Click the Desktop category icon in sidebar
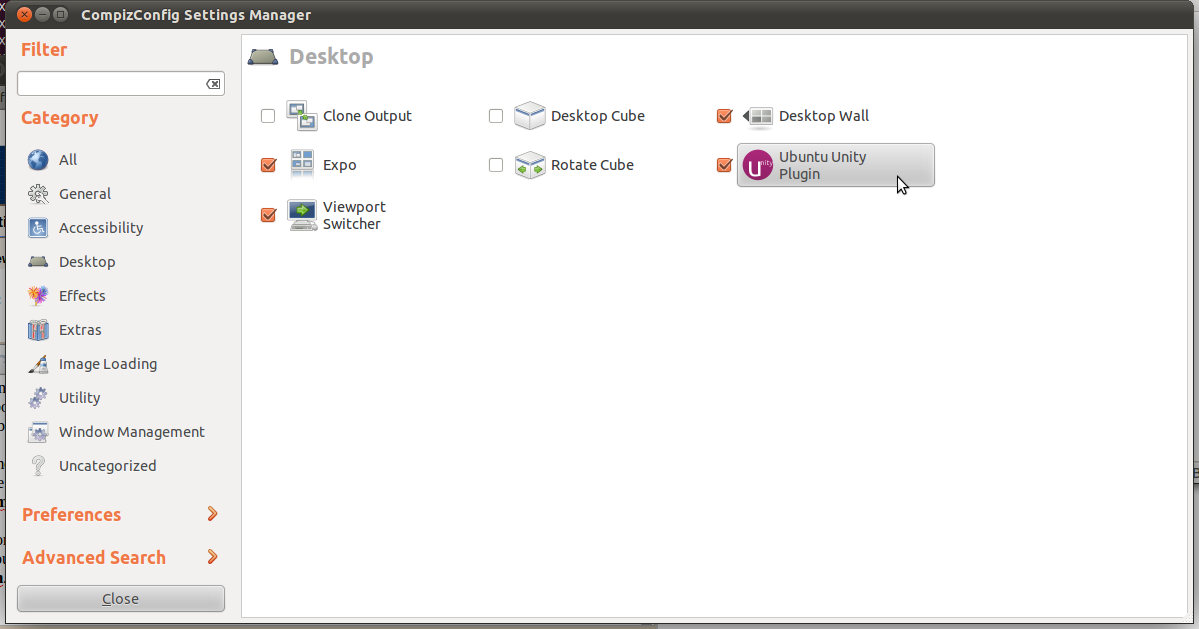Viewport: 1199px width, 629px height. 37,262
